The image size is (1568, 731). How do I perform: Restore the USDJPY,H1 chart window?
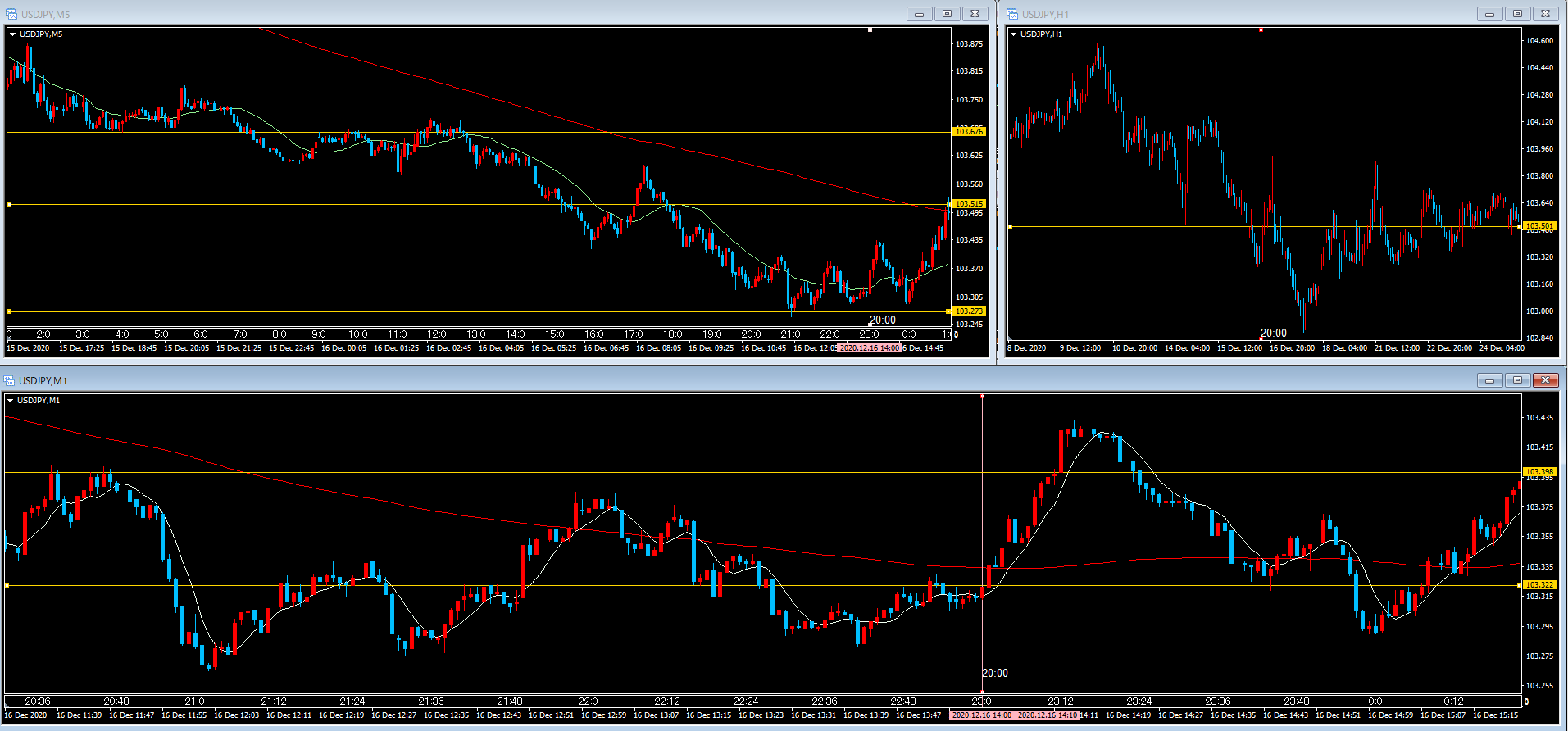point(1517,14)
